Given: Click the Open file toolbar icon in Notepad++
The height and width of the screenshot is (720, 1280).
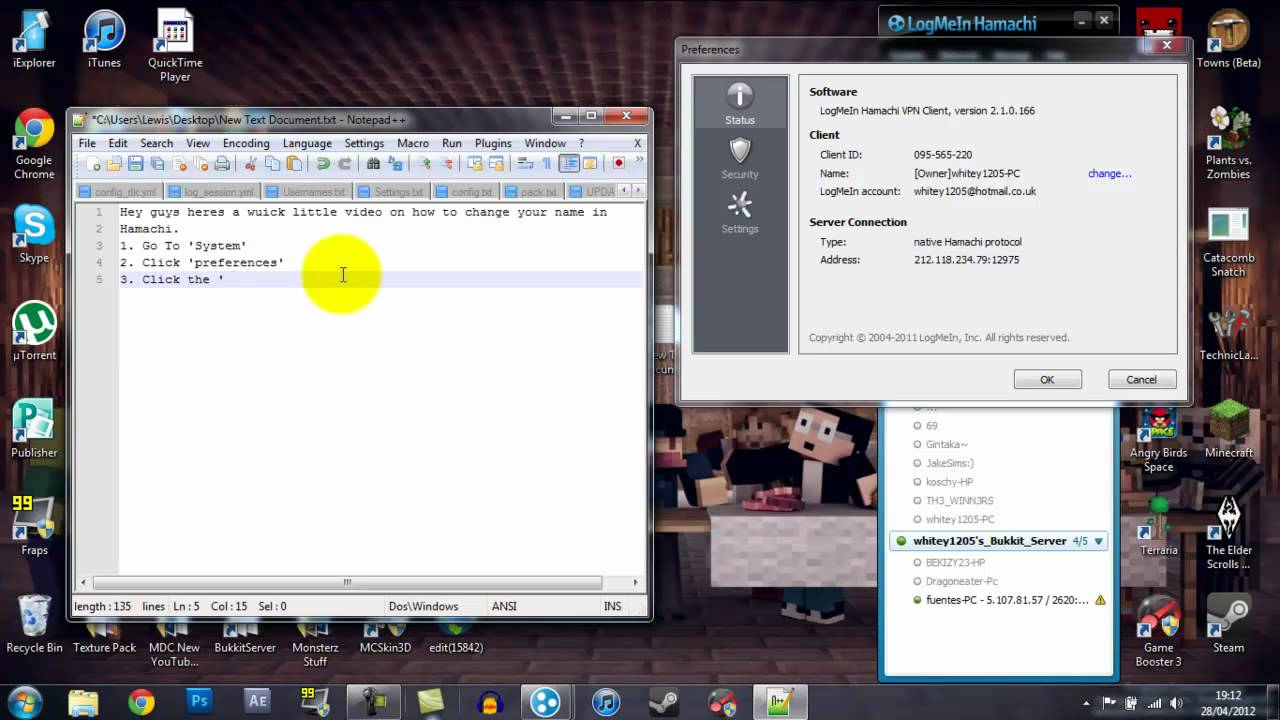Looking at the screenshot, I should coord(114,164).
